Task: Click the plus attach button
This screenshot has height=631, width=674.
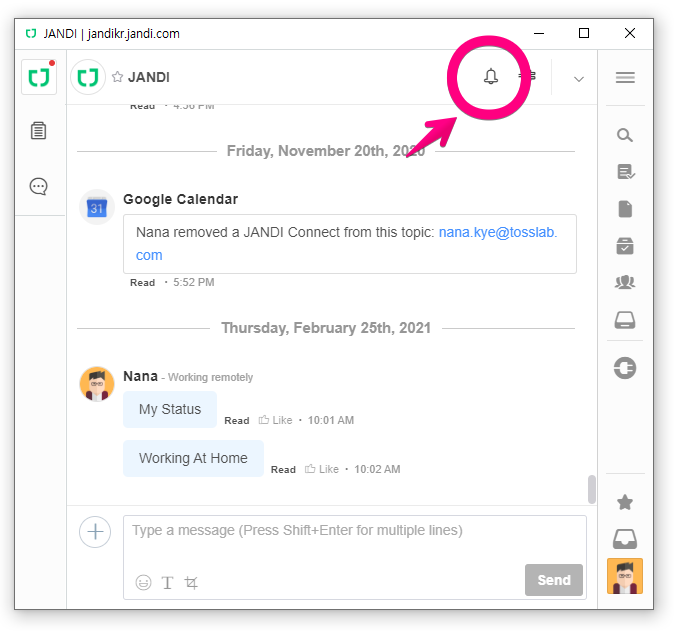Action: point(95,532)
